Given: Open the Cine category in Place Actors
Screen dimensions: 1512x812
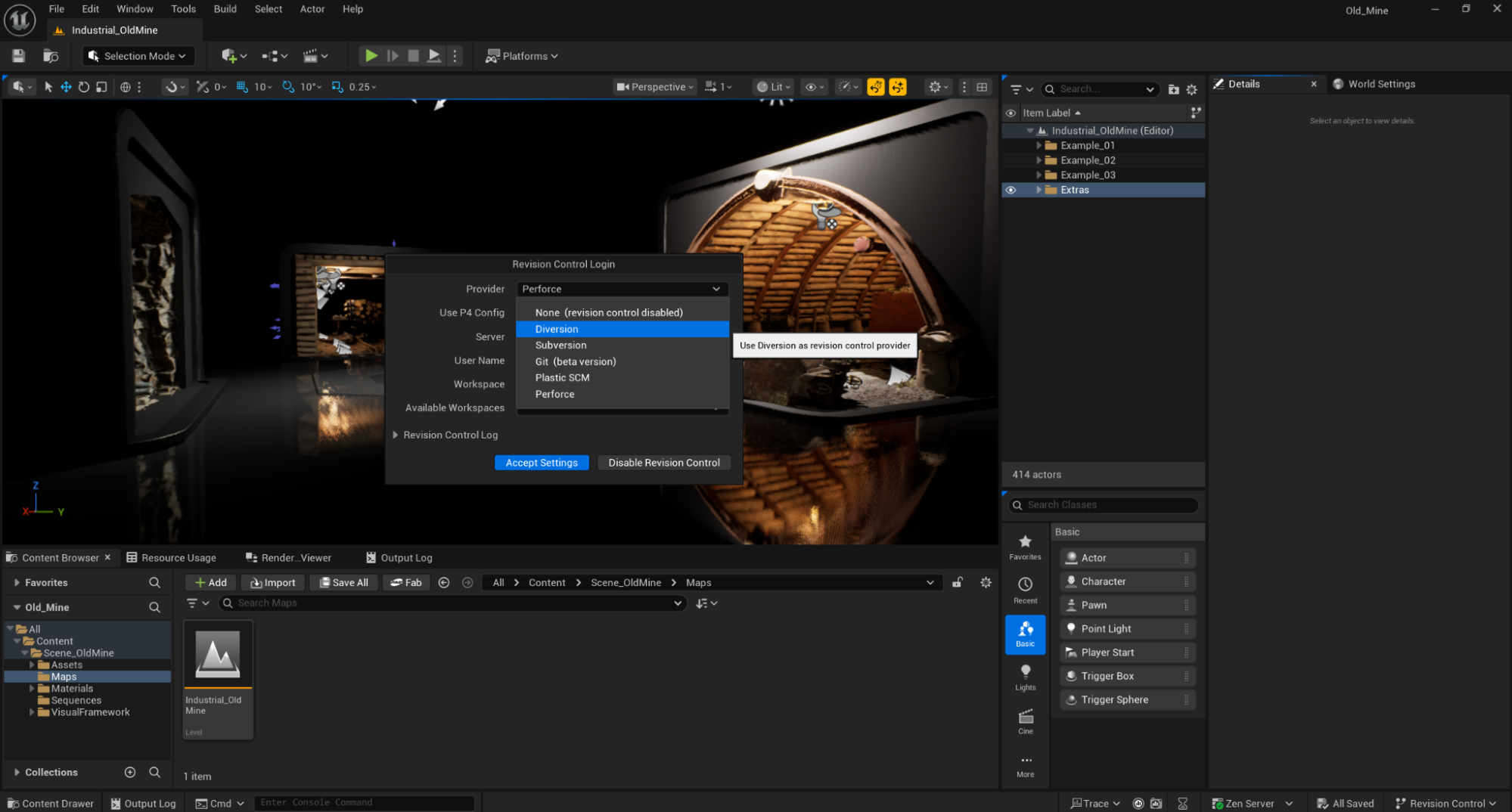Looking at the screenshot, I should coord(1025,721).
